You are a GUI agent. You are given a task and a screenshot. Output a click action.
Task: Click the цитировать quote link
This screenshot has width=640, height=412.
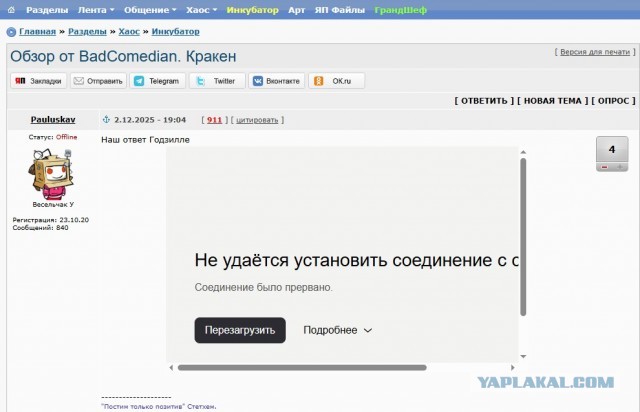(x=257, y=120)
